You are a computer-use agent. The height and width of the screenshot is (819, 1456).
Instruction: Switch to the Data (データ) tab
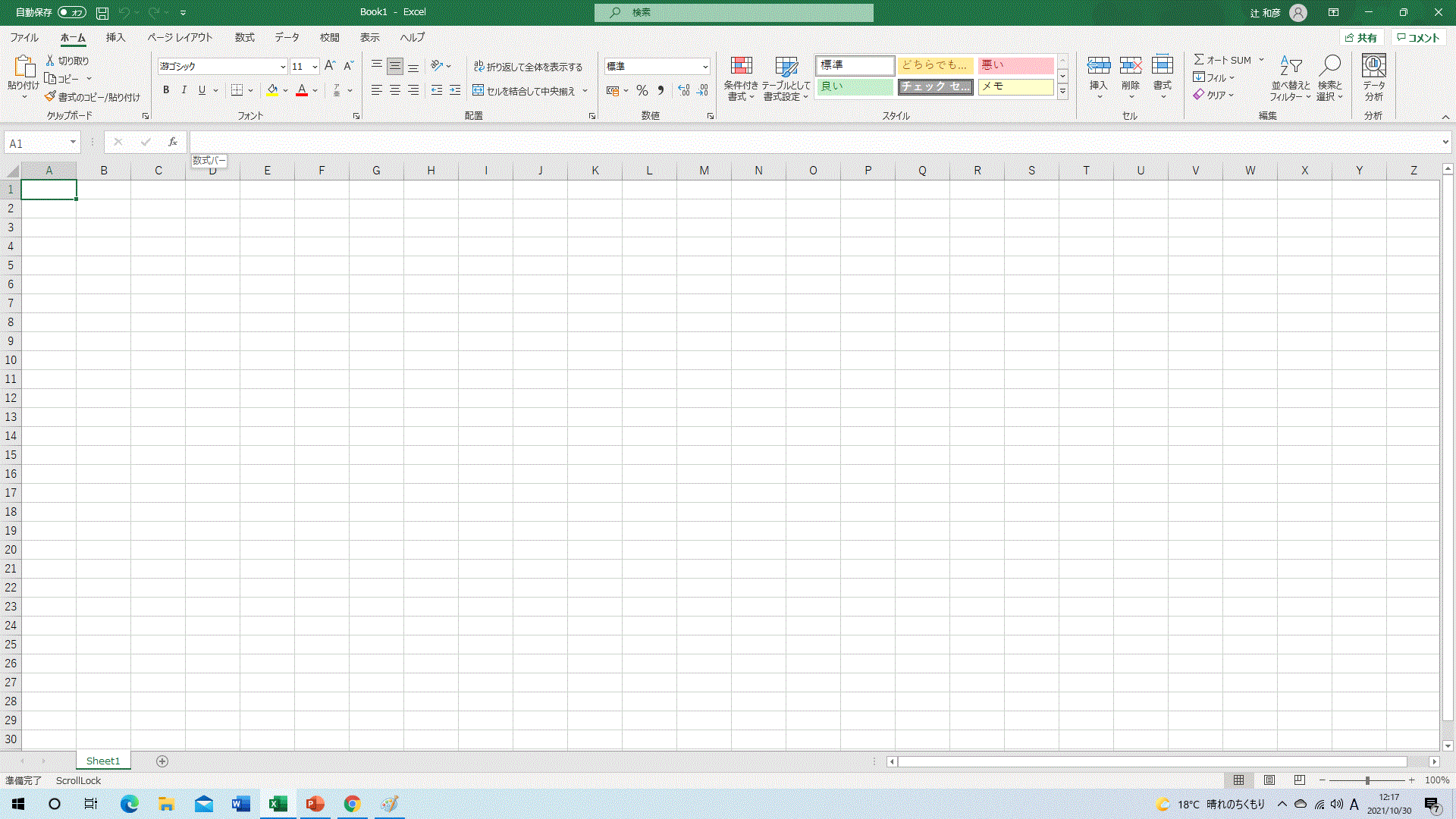tap(287, 37)
